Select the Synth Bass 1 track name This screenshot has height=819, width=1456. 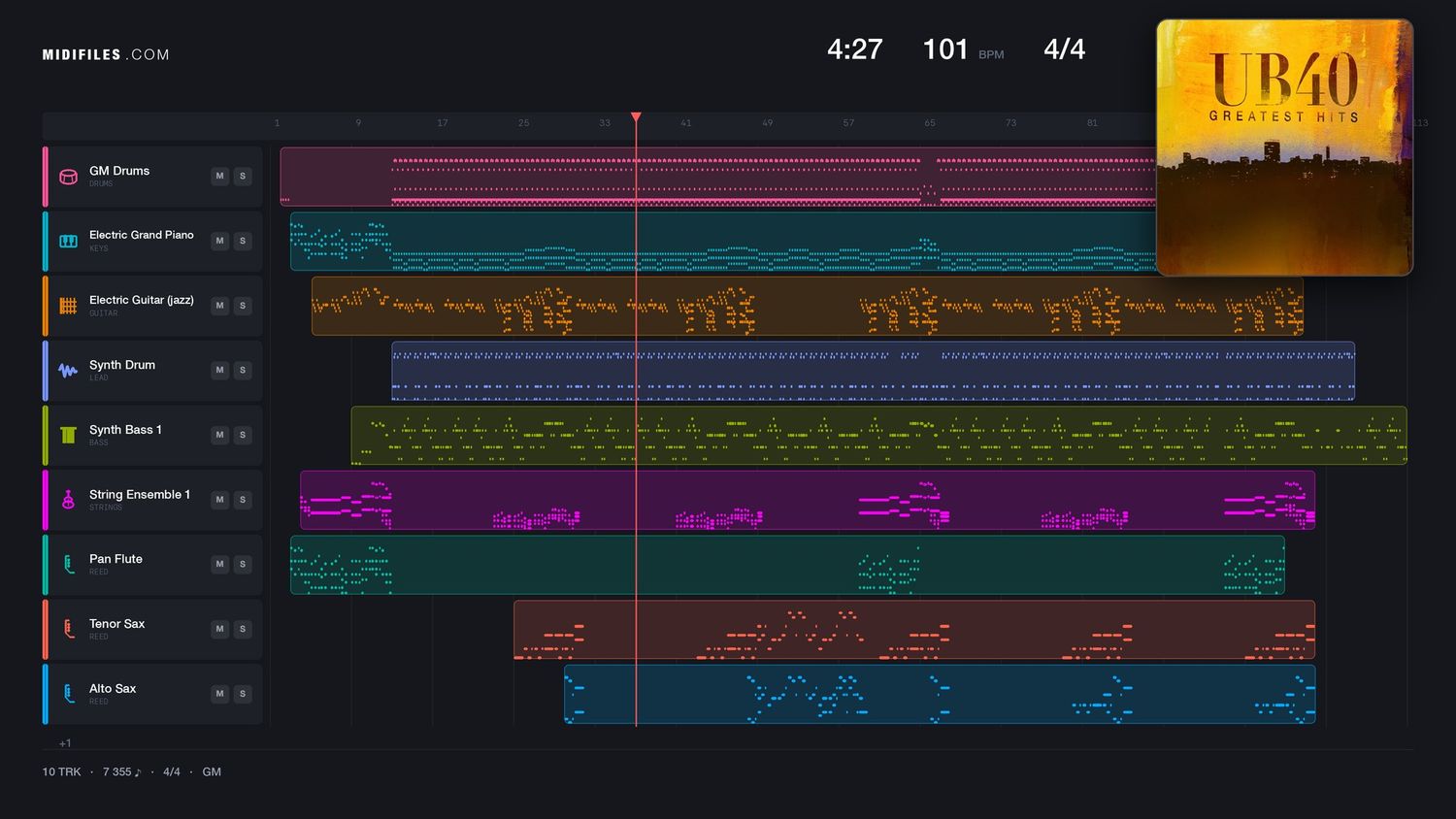125,430
